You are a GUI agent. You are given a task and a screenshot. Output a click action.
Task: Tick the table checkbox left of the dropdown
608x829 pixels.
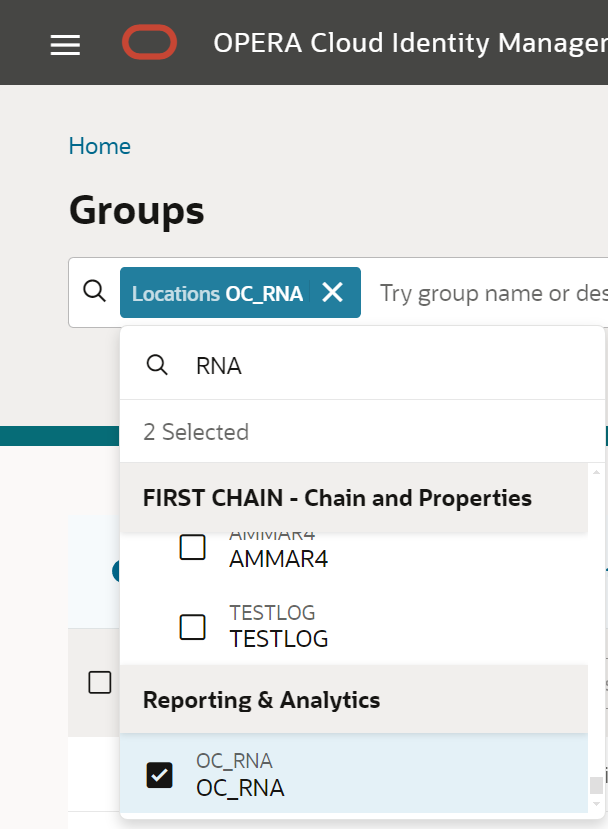click(x=100, y=682)
